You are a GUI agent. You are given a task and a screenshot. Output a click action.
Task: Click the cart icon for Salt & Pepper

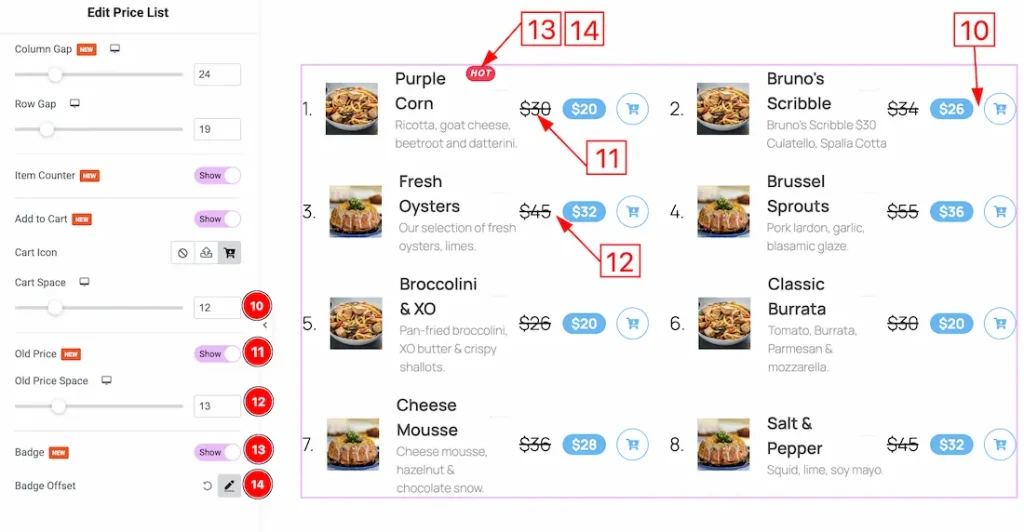pos(999,444)
